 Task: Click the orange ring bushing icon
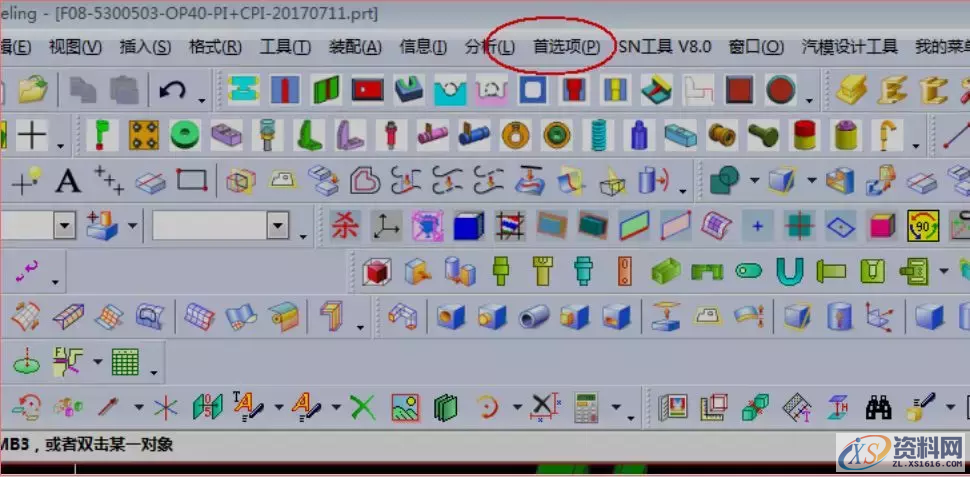516,135
